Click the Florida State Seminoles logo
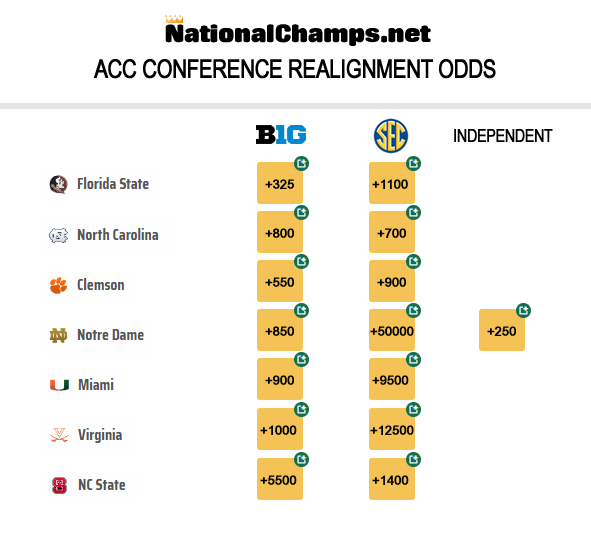 coord(58,184)
